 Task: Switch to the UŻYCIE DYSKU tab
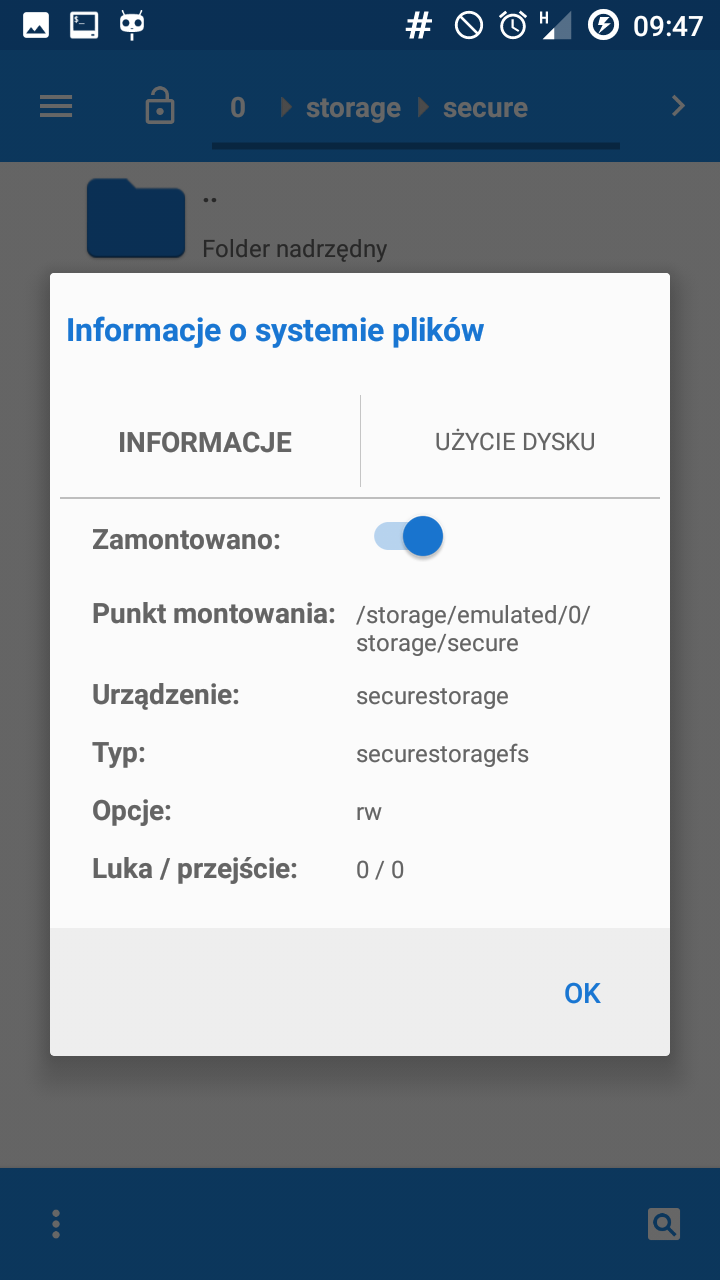[x=515, y=442]
